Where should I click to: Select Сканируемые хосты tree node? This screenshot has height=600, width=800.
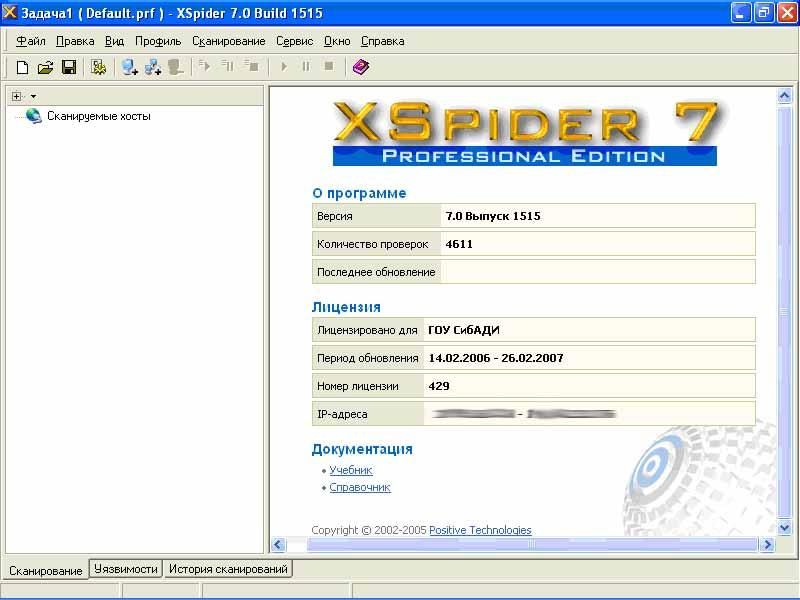tap(99, 116)
